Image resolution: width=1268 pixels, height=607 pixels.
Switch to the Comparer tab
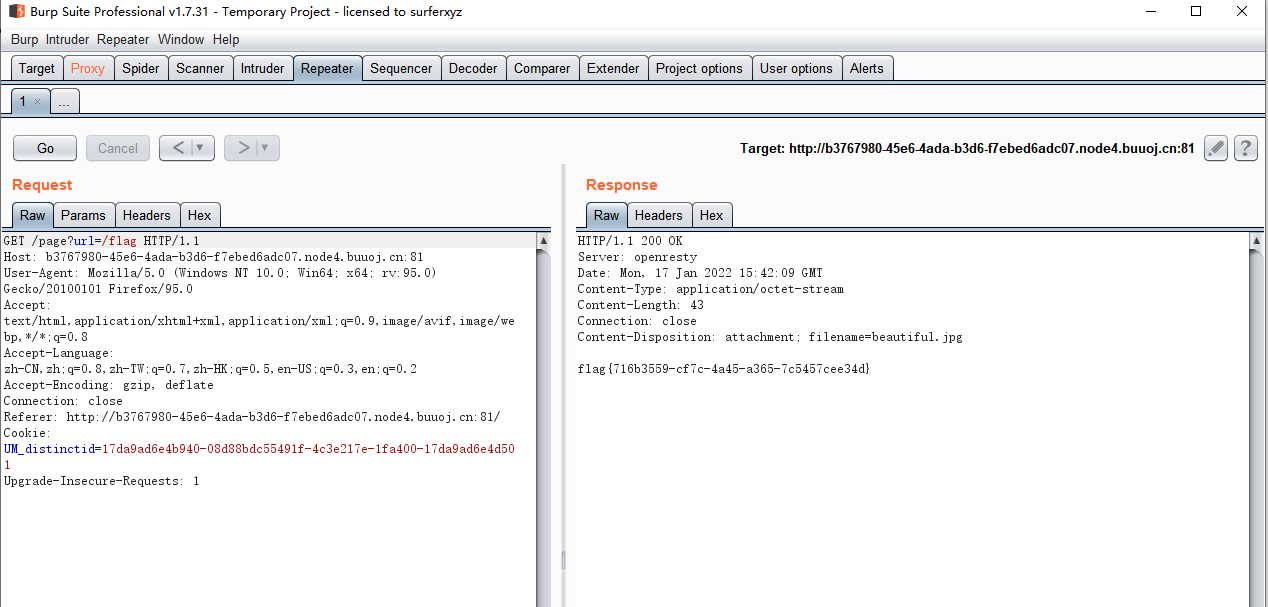click(x=542, y=68)
